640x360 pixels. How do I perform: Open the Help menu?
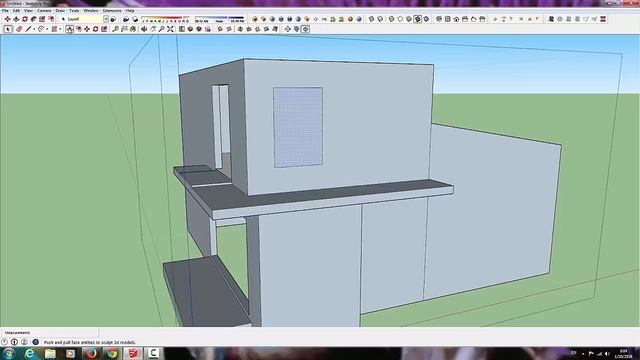130,11
